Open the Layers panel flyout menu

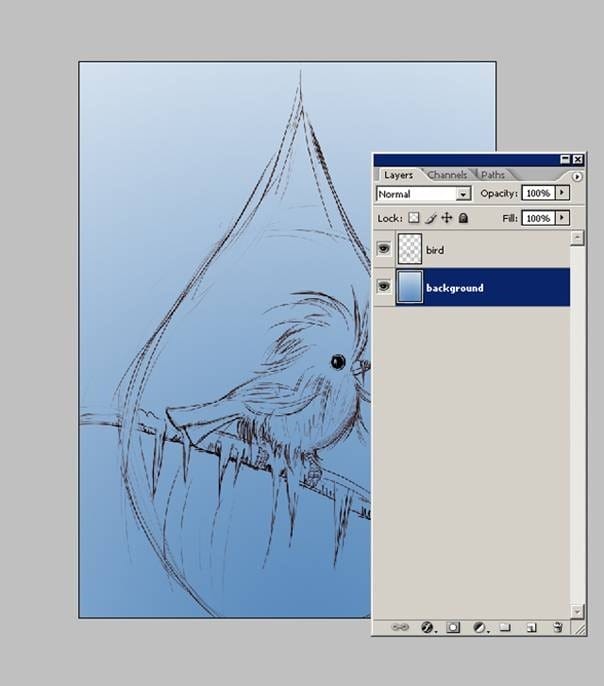[577, 176]
